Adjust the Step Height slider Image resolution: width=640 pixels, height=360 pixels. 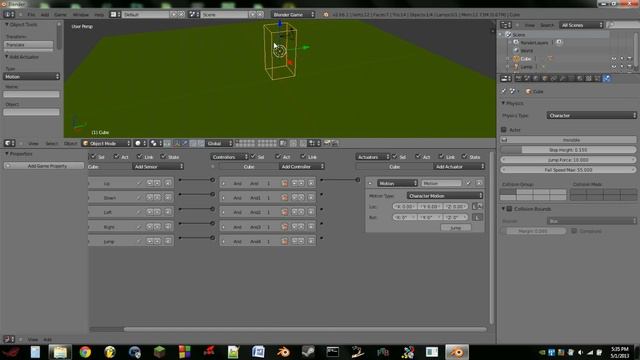click(x=569, y=150)
